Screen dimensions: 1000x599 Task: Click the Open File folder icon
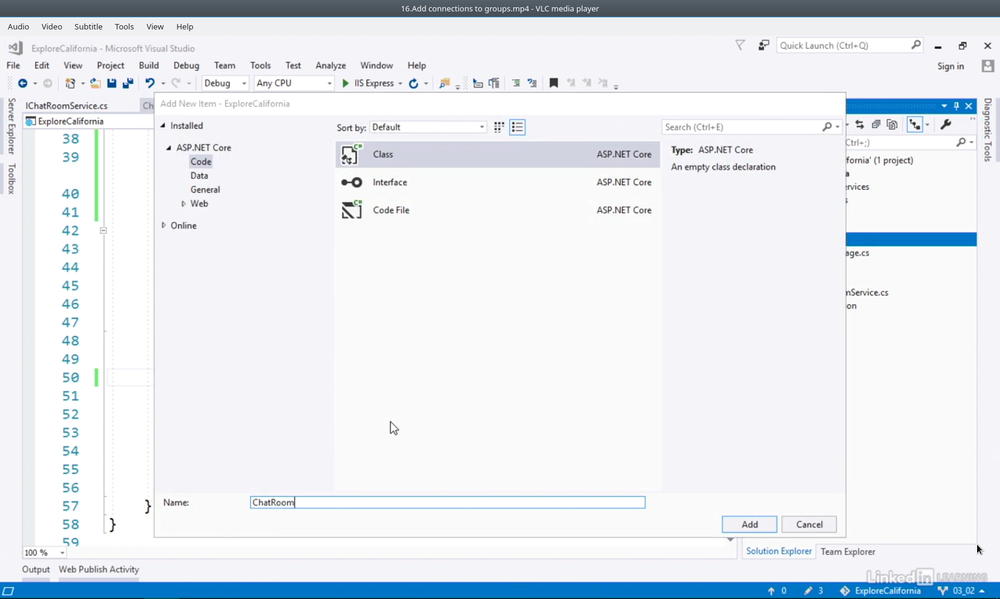[x=95, y=83]
